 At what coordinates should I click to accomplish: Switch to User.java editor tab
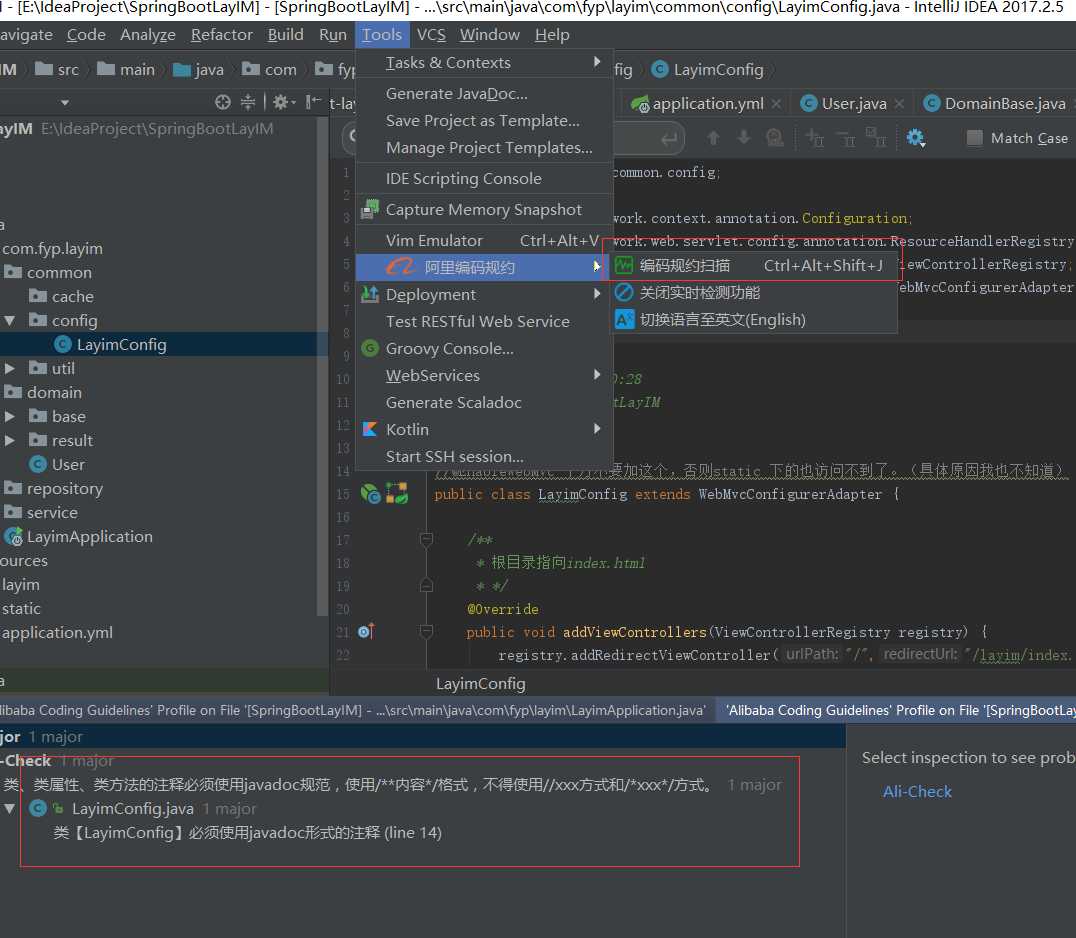(844, 104)
